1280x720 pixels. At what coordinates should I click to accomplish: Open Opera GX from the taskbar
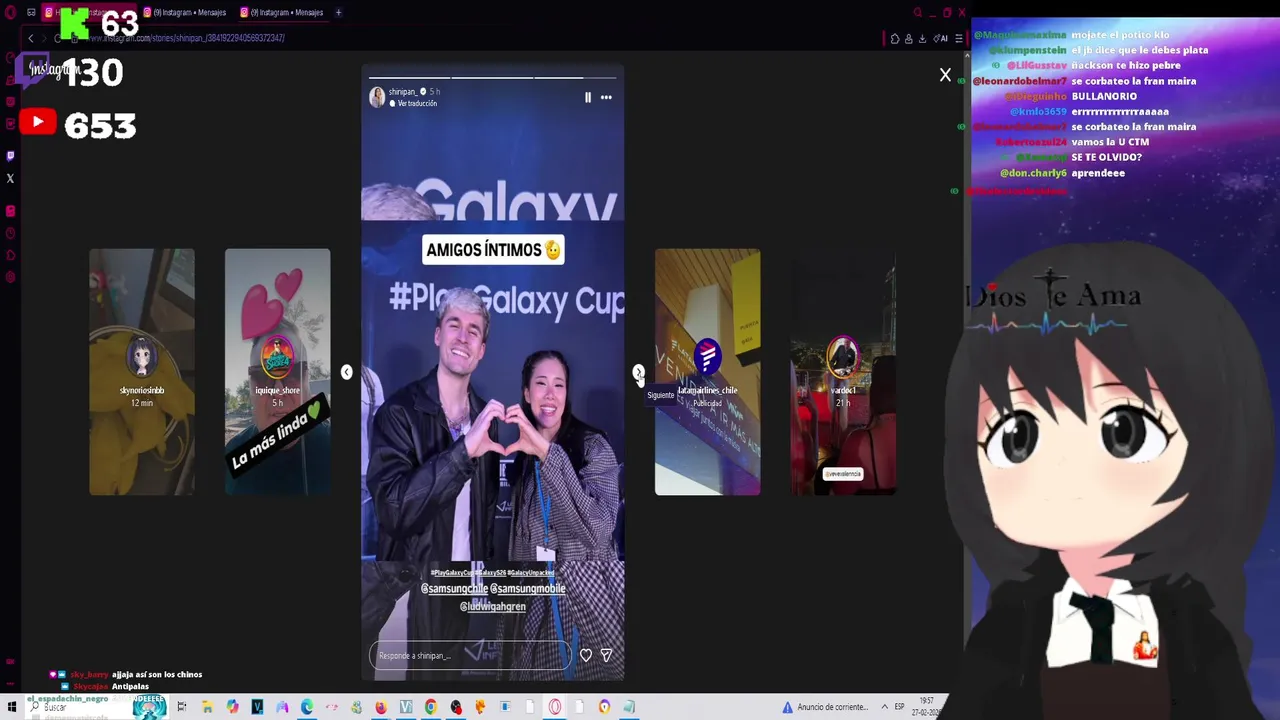[x=555, y=707]
